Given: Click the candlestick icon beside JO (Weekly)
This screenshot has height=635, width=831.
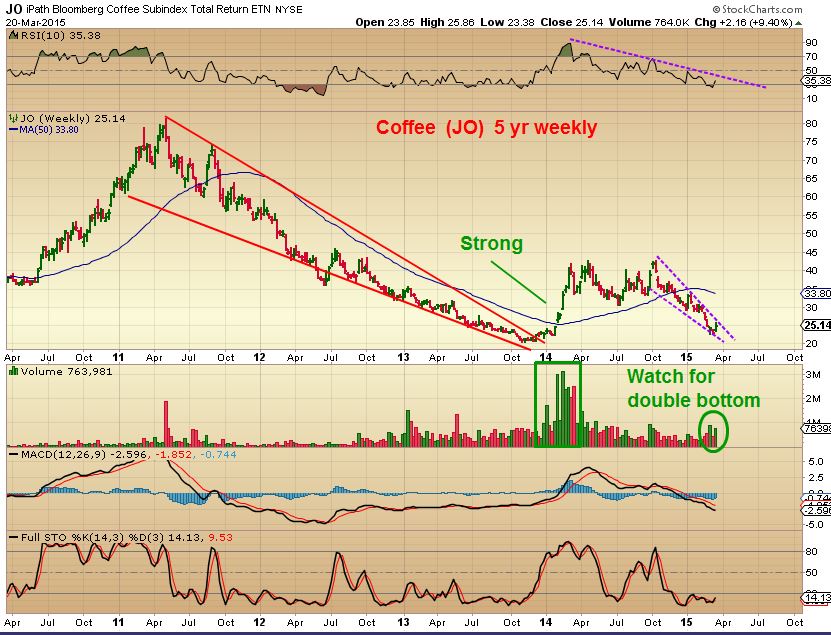Looking at the screenshot, I should (x=13, y=118).
